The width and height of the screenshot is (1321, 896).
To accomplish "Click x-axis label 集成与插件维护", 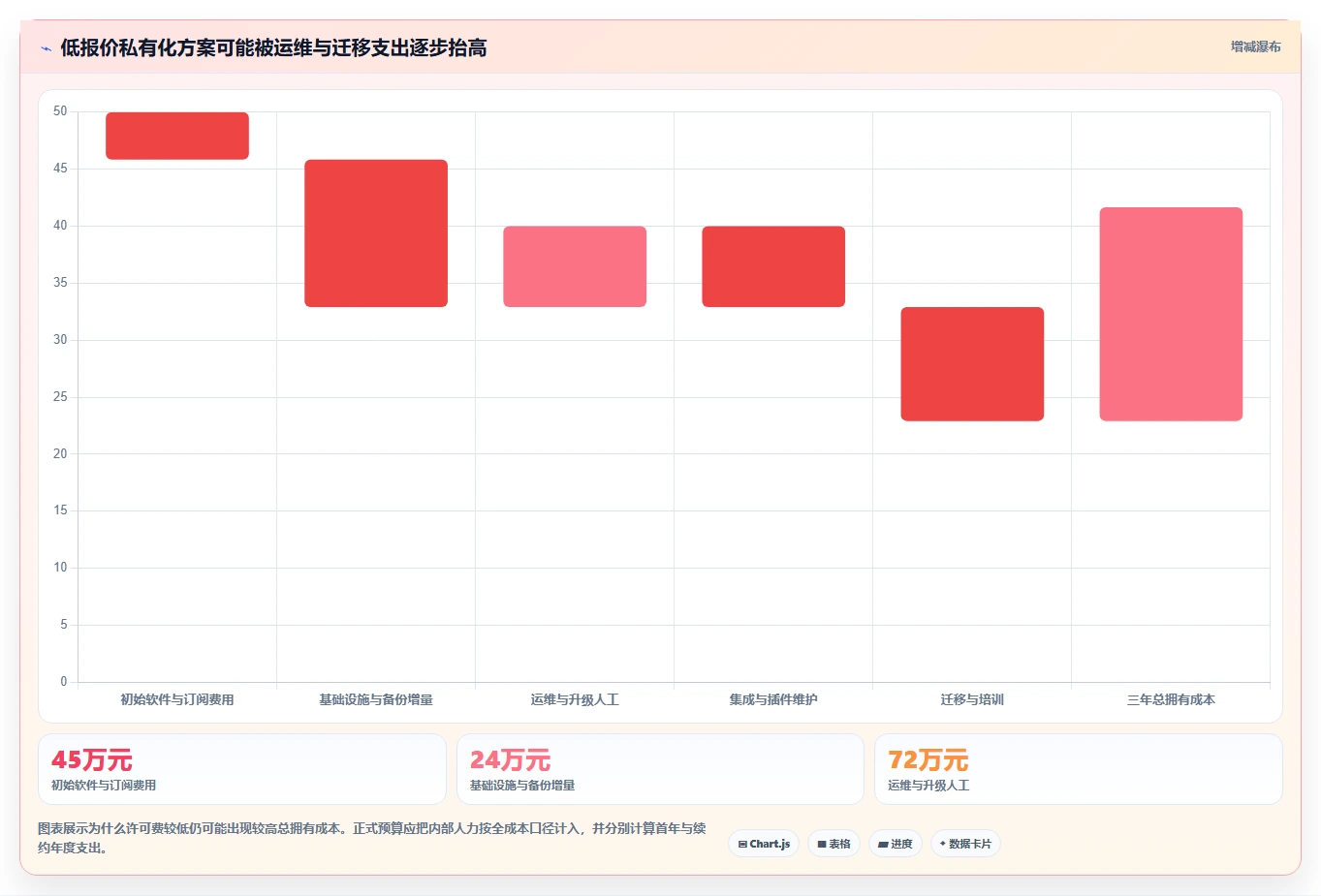I will (773, 699).
